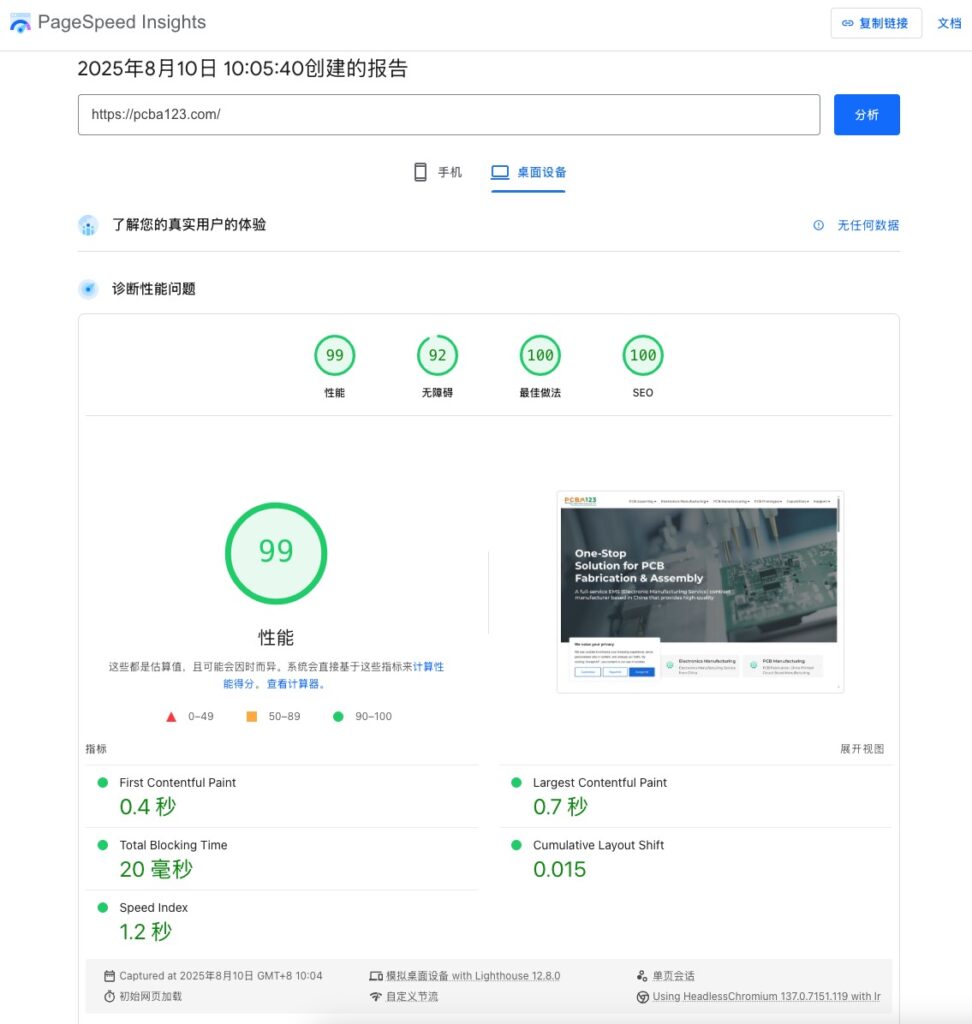Click the 初始网页加载 stopwatch icon

click(110, 995)
